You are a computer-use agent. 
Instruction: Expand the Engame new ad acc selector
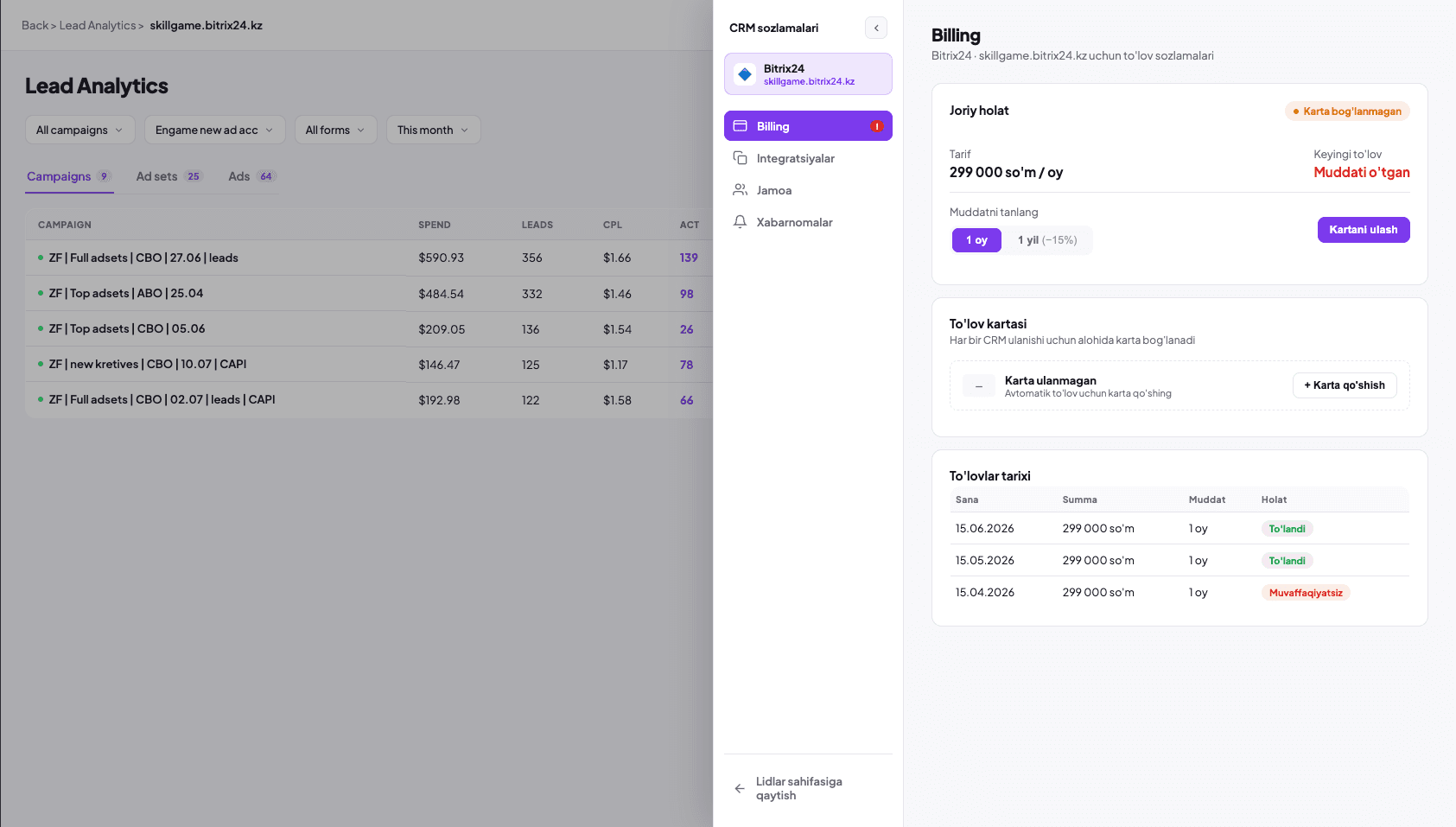(214, 130)
